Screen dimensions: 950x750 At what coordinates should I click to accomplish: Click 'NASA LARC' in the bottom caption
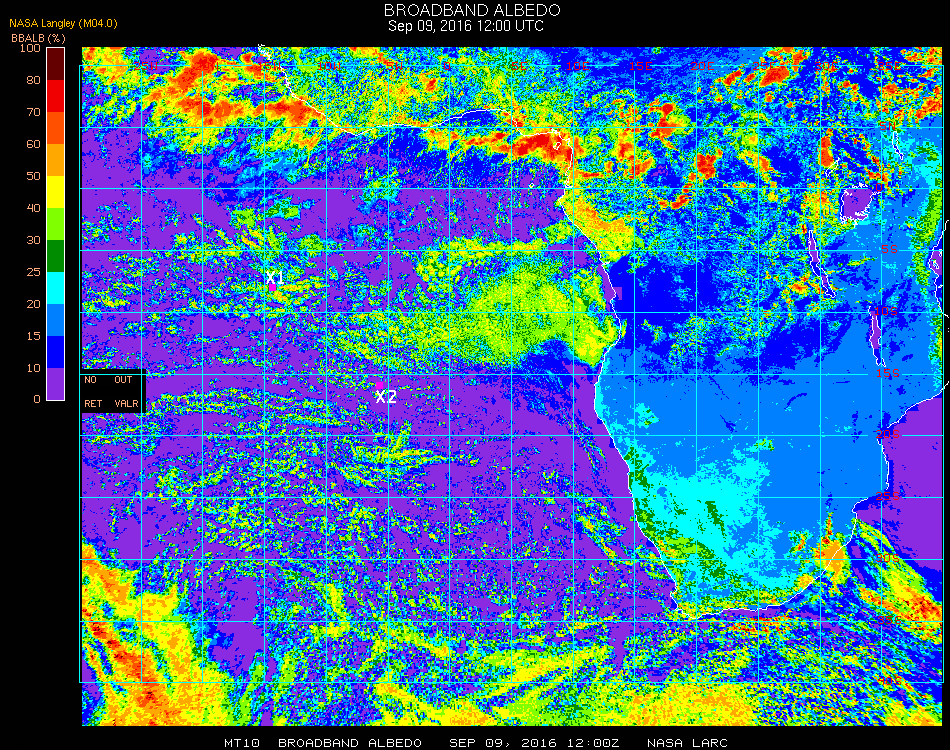click(687, 743)
